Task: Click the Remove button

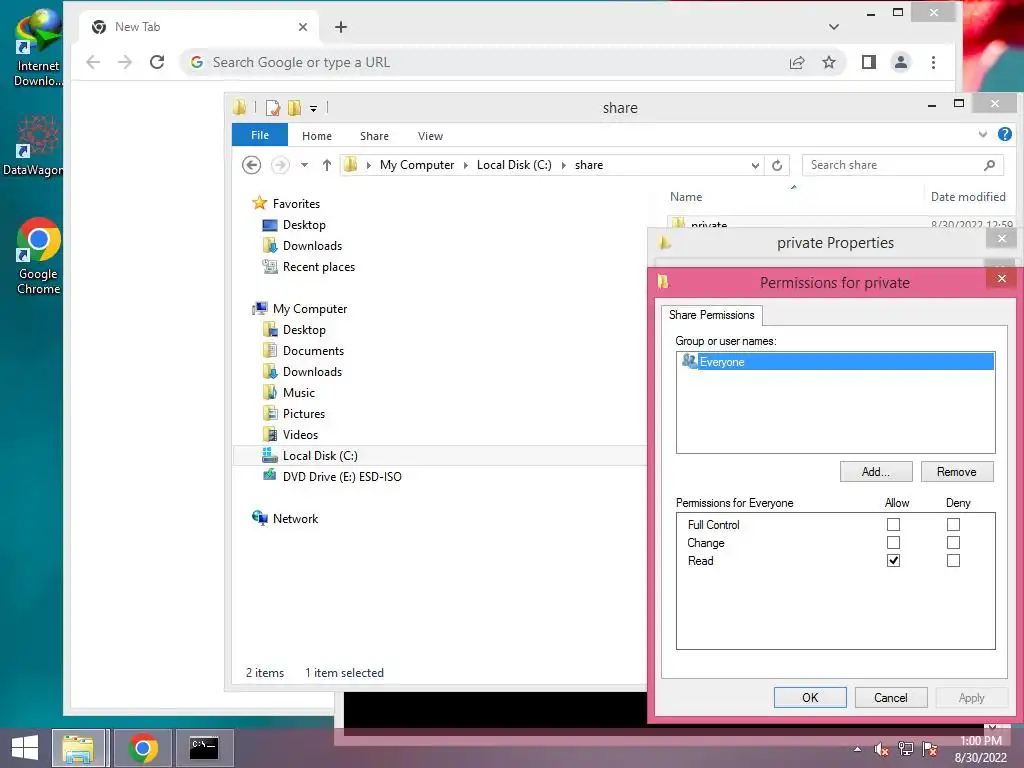Action: [957, 472]
